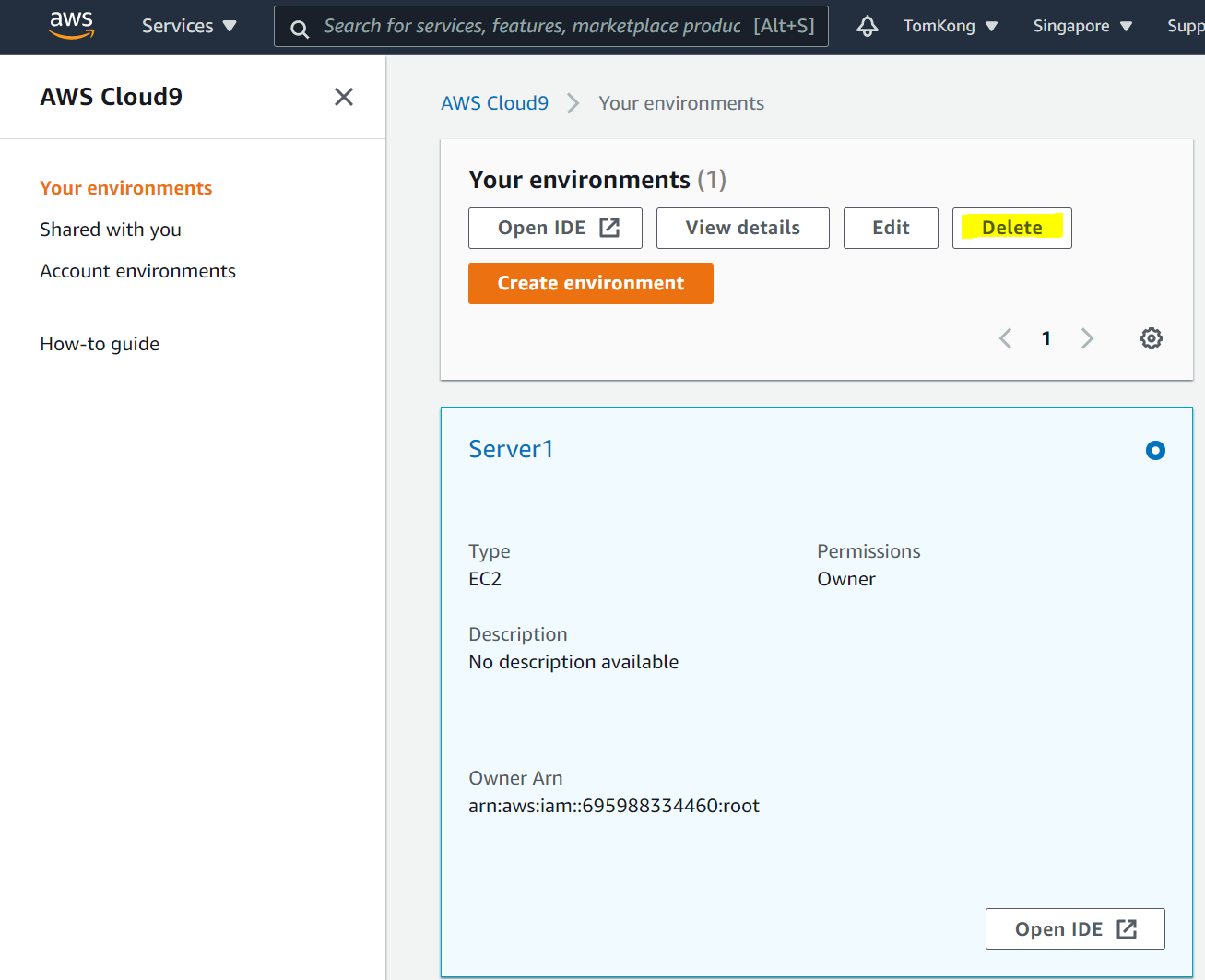
Task: Click the Owner Arn value text
Action: click(x=614, y=806)
